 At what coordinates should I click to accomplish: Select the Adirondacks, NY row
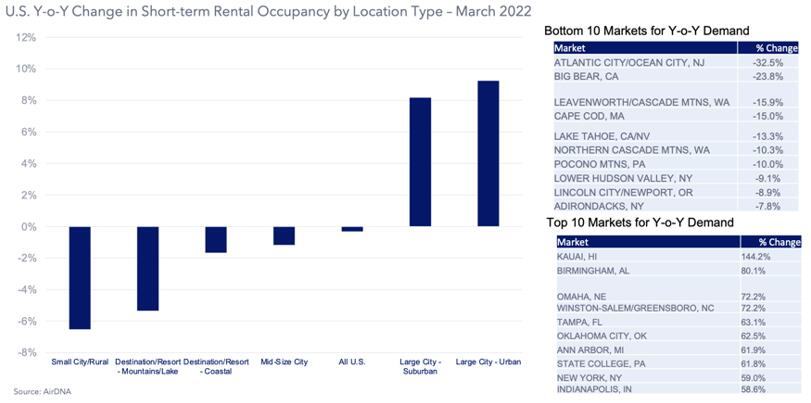[673, 205]
